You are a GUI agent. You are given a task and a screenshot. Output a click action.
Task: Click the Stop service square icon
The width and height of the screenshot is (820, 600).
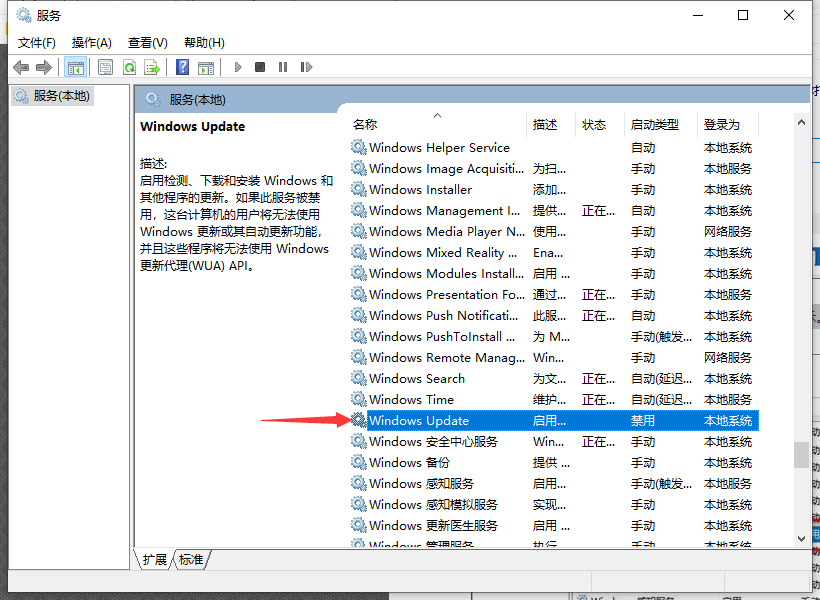[260, 67]
